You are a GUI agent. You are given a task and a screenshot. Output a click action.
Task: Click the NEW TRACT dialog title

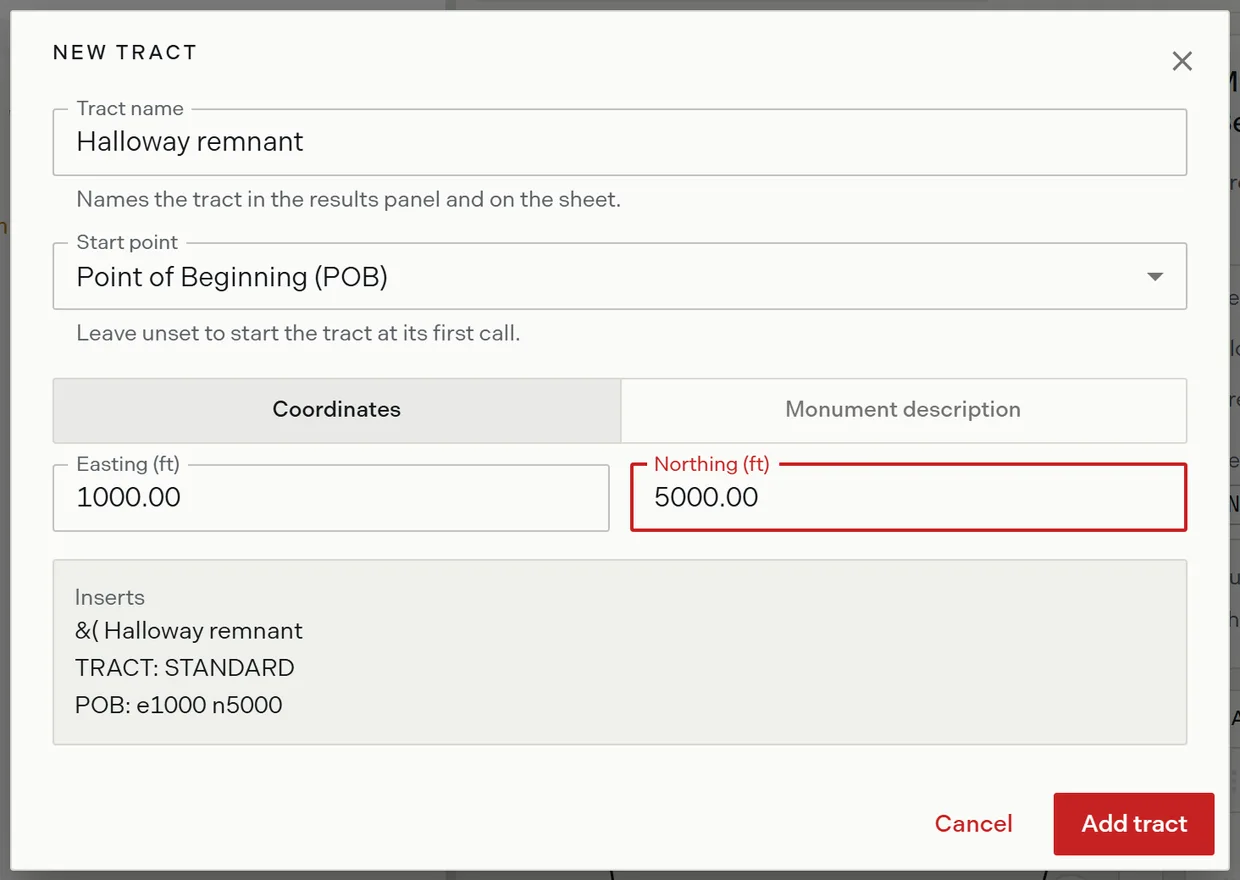point(125,53)
